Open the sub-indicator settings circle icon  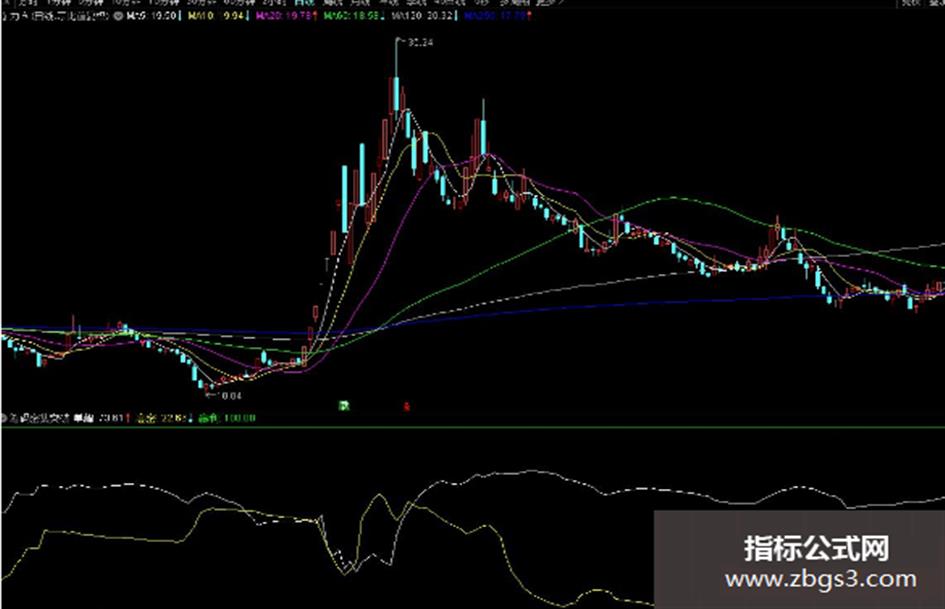click(x=3, y=418)
